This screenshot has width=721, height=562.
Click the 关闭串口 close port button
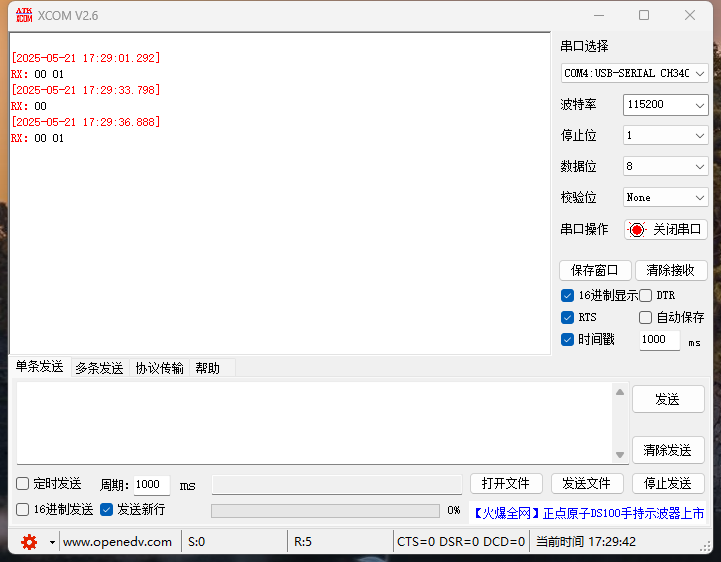click(x=665, y=229)
